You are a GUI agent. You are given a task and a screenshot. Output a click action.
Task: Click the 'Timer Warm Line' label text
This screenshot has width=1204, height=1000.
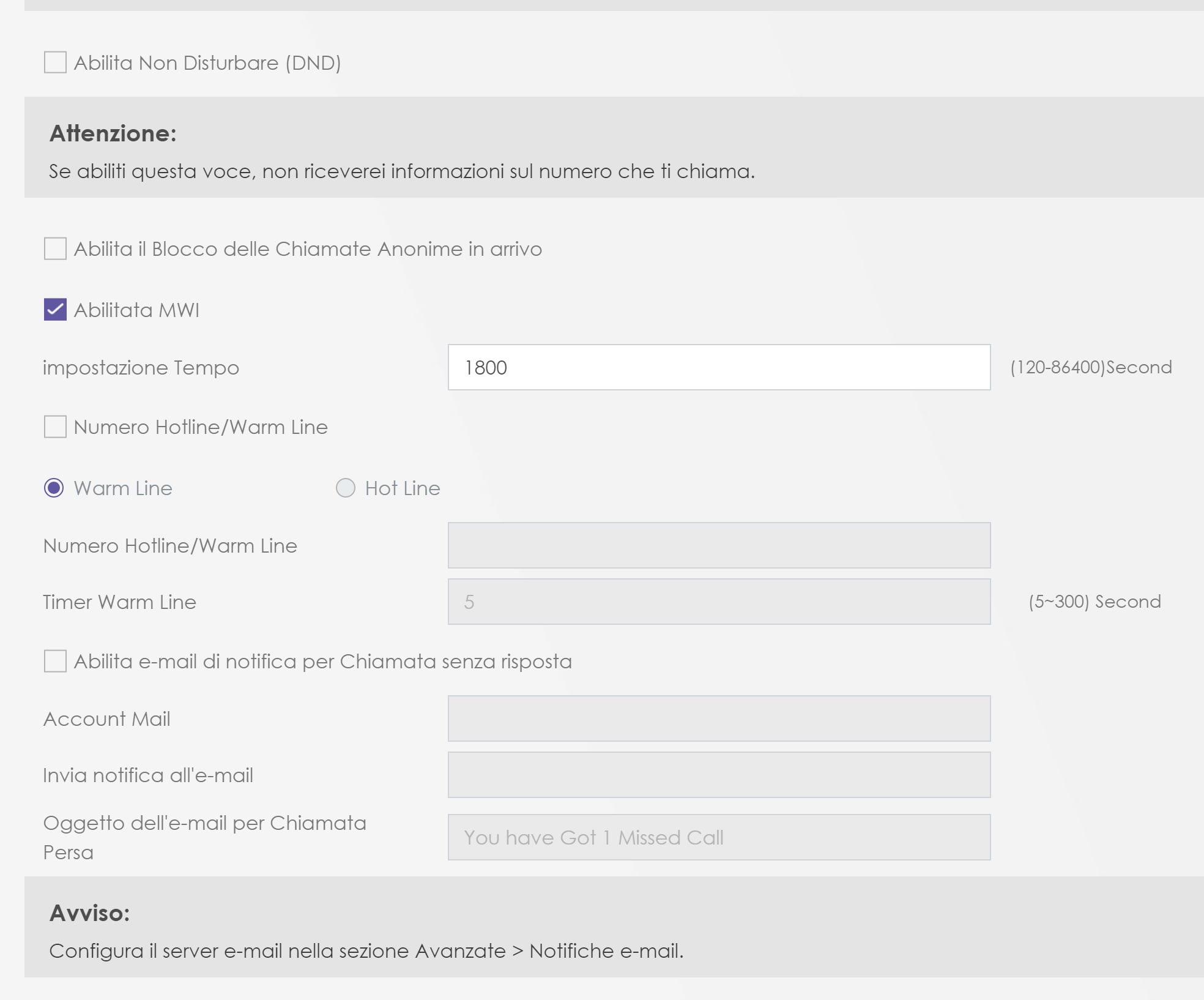pyautogui.click(x=119, y=602)
